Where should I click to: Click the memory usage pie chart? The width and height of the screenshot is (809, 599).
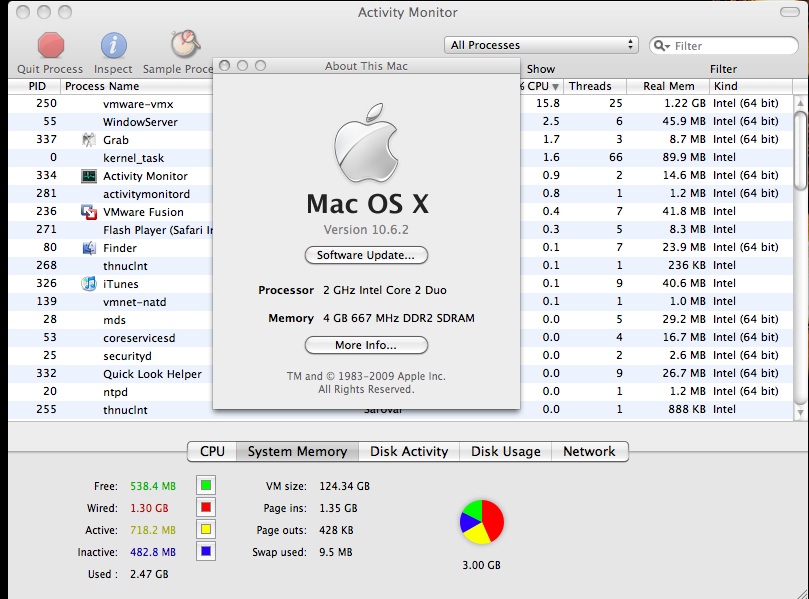click(x=482, y=521)
